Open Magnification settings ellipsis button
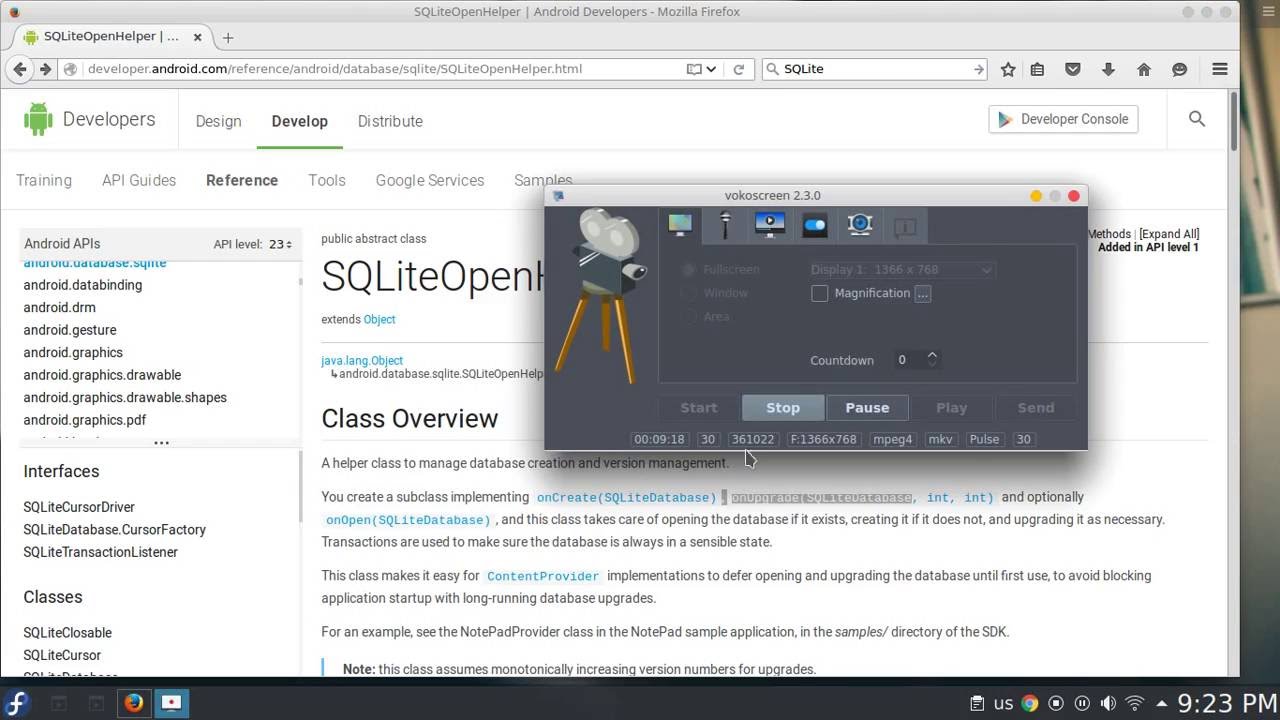The image size is (1280, 720). [x=923, y=293]
